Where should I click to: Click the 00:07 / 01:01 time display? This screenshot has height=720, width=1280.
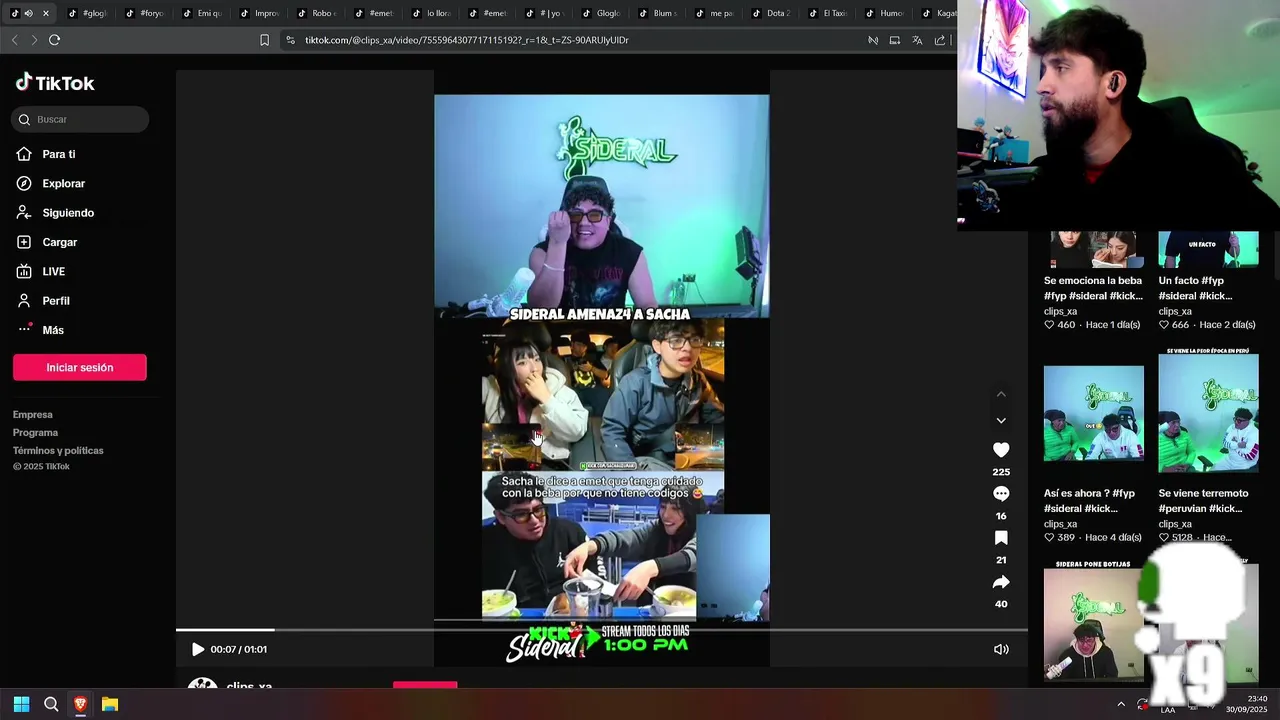(238, 649)
